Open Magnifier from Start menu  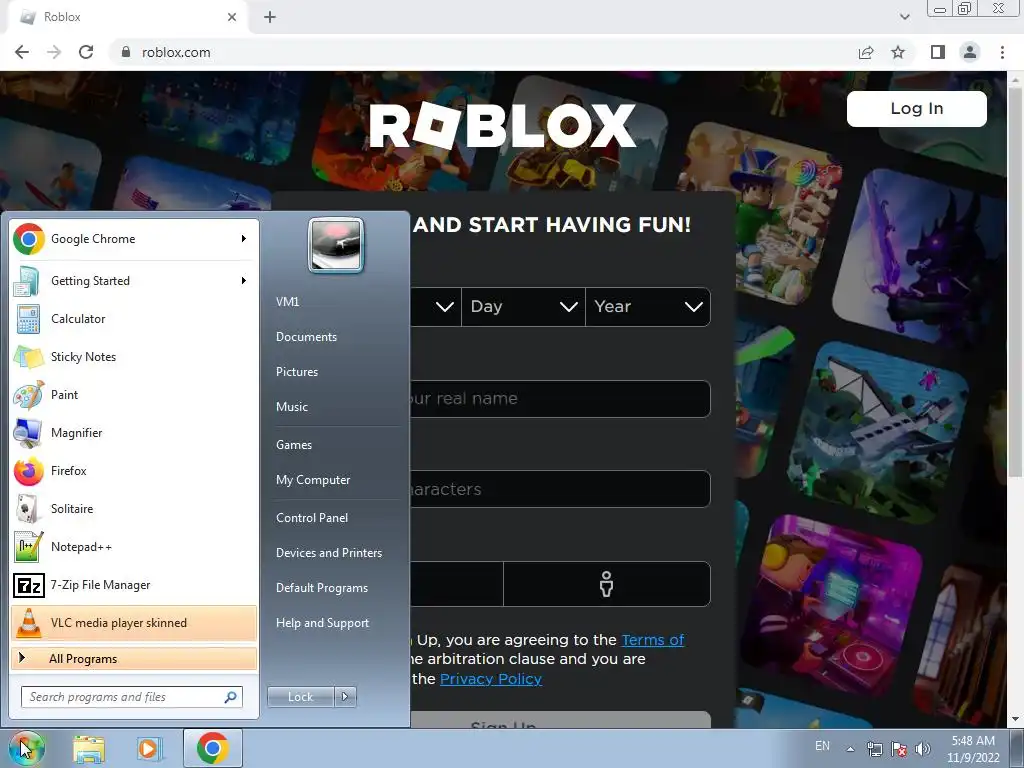(x=134, y=432)
